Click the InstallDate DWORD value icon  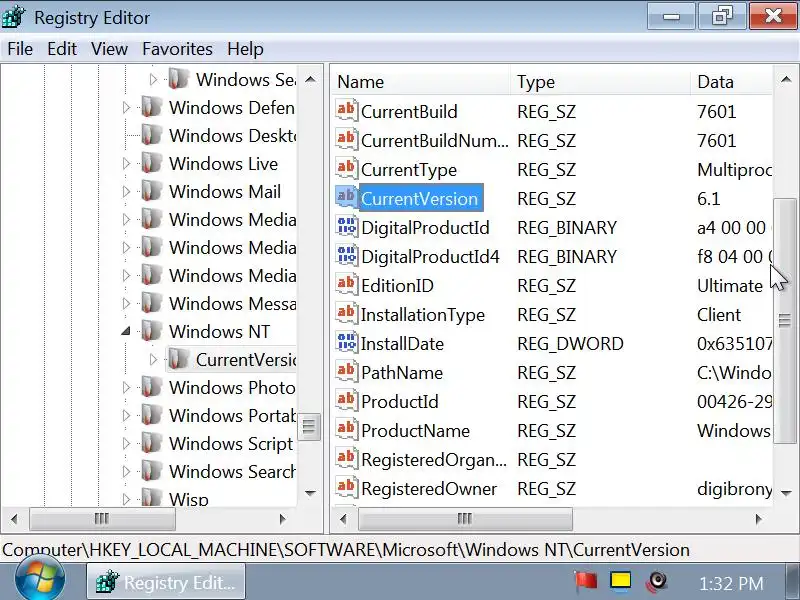pyautogui.click(x=346, y=343)
